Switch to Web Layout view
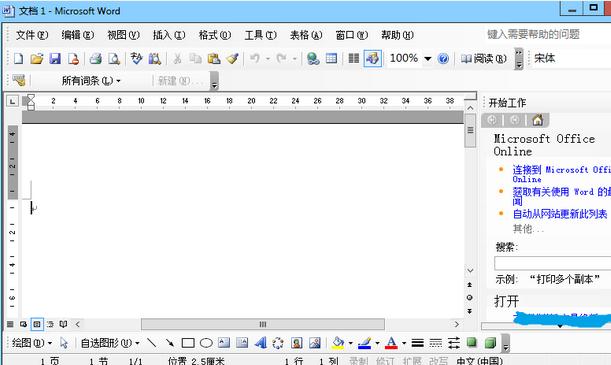This screenshot has width=611, height=365. tap(23, 324)
